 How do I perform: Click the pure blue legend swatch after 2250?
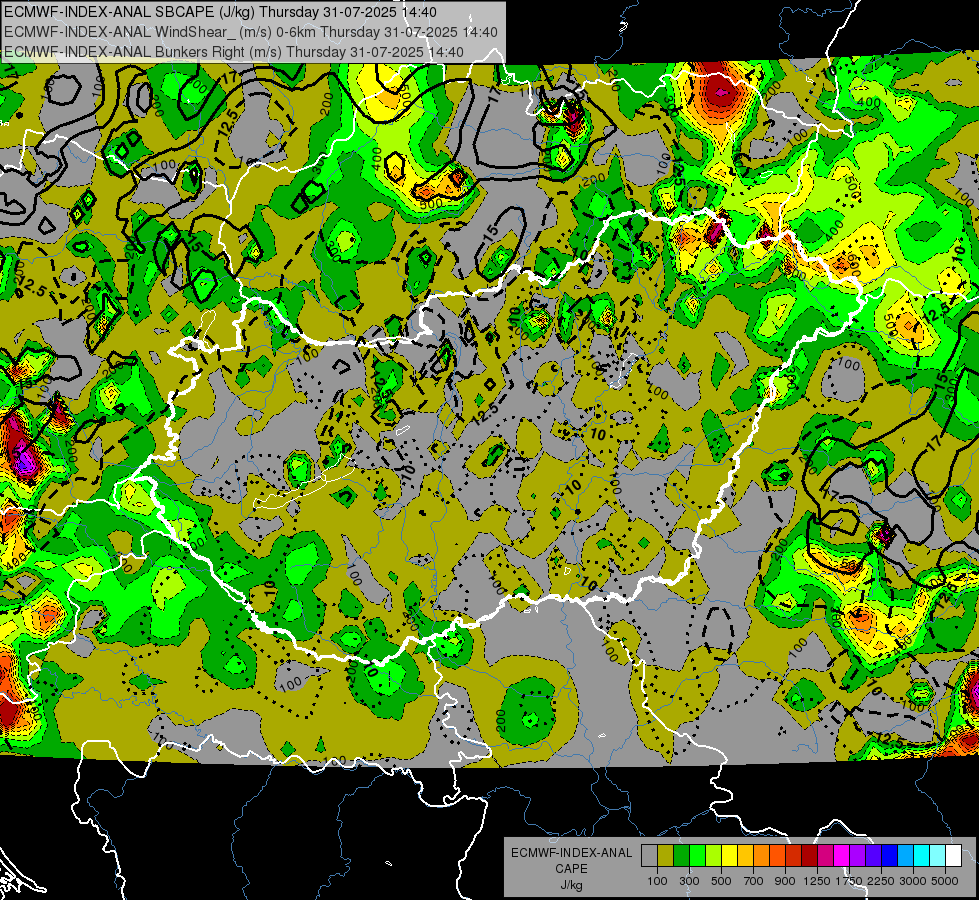tap(890, 856)
